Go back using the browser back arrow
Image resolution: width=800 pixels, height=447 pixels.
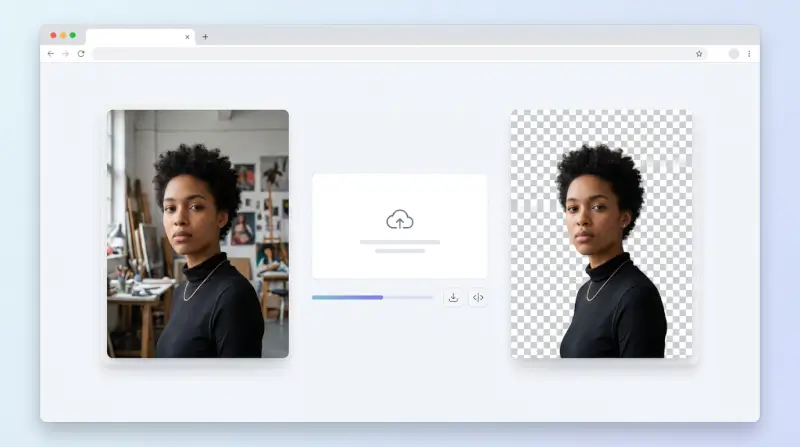(51, 54)
